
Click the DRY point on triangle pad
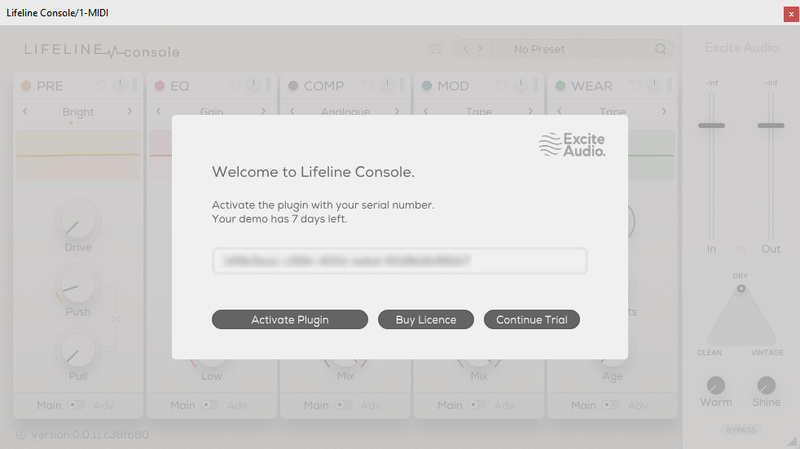point(741,288)
